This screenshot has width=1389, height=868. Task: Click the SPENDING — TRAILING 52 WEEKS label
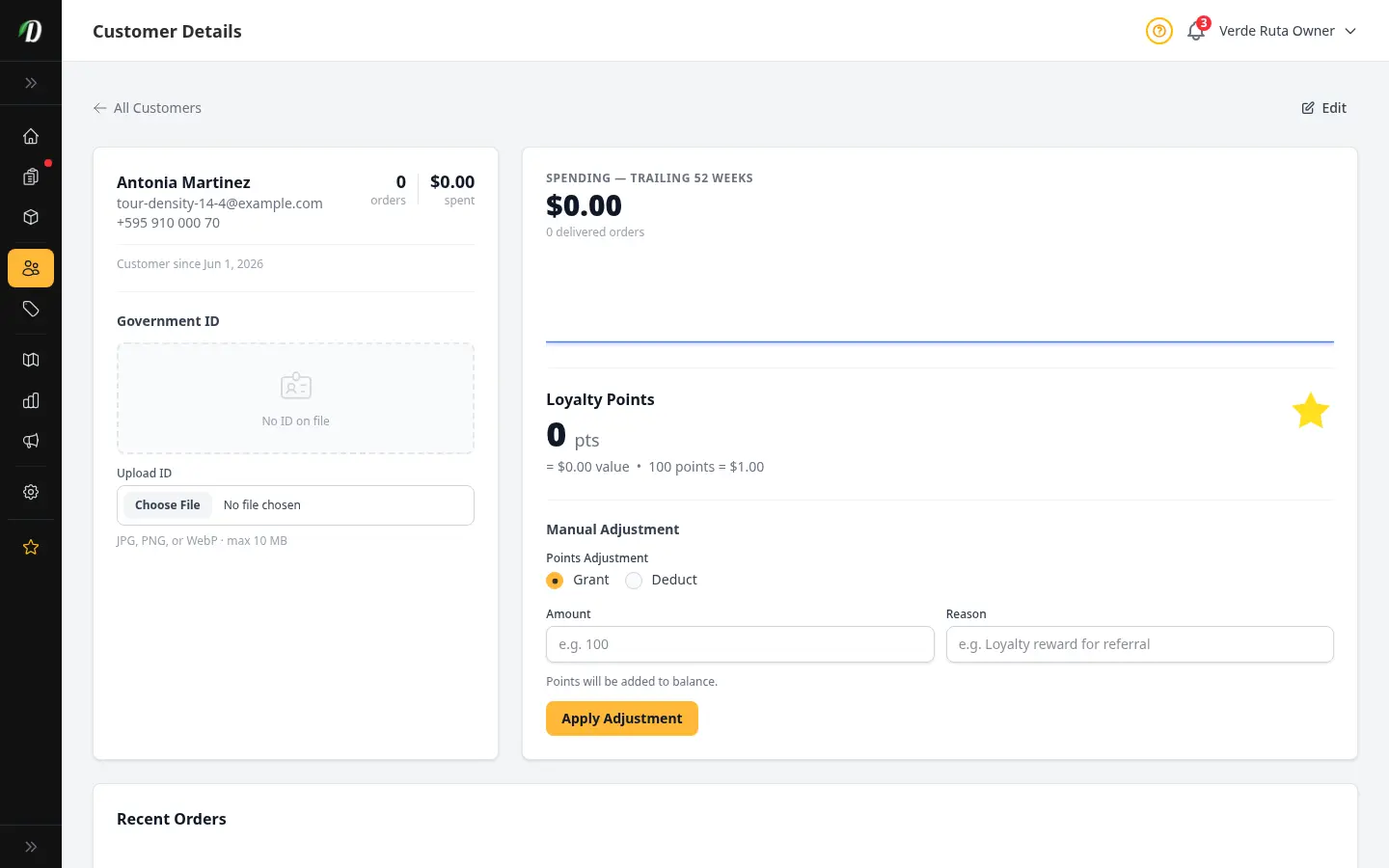pos(649,178)
